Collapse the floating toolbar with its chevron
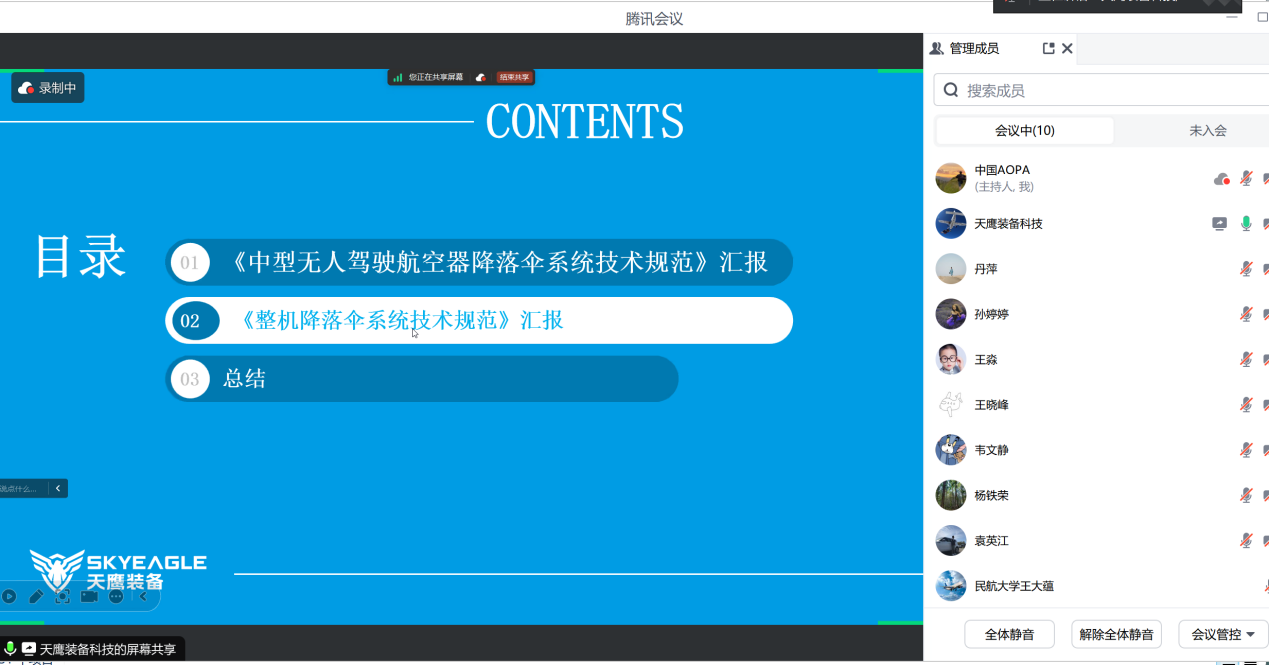This screenshot has height=665, width=1269. [x=143, y=597]
